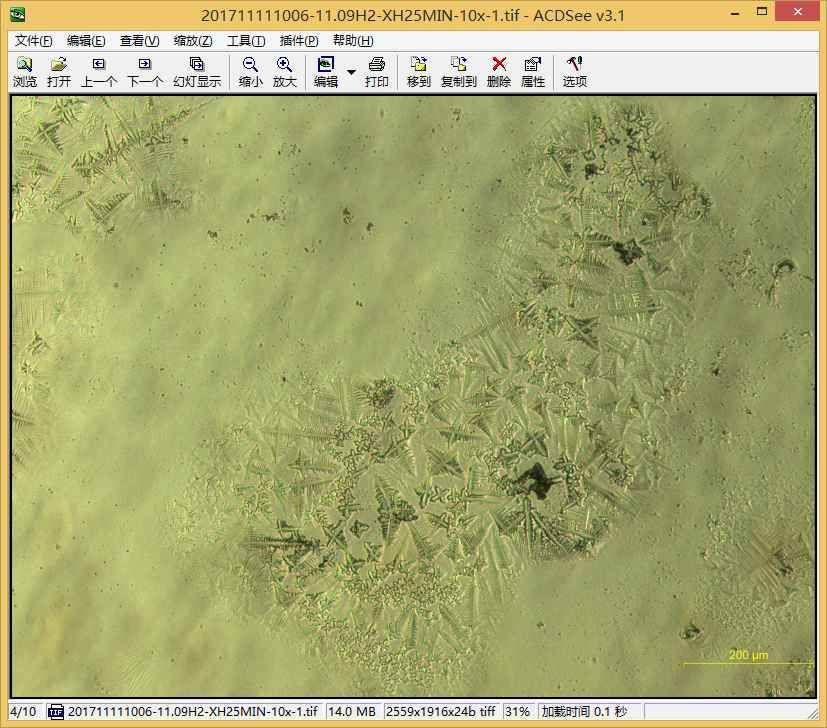Zoom out with 缩小 icon
This screenshot has width=827, height=728.
[250, 72]
